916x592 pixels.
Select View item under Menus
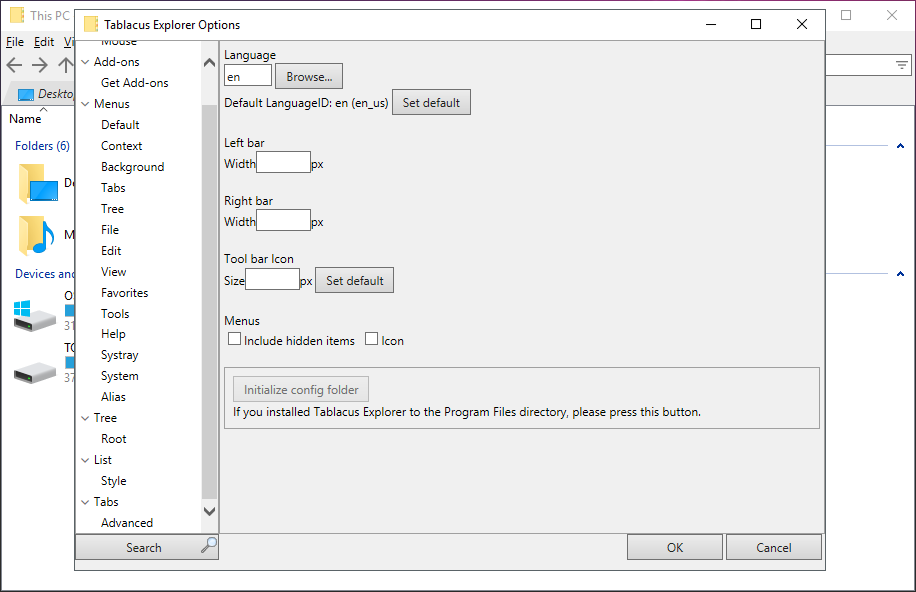click(113, 272)
